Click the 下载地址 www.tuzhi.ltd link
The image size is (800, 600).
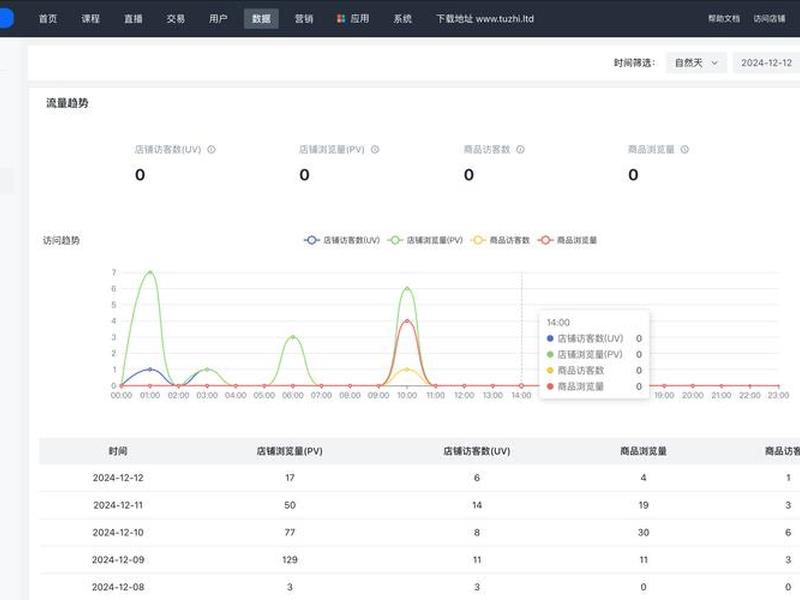[485, 19]
